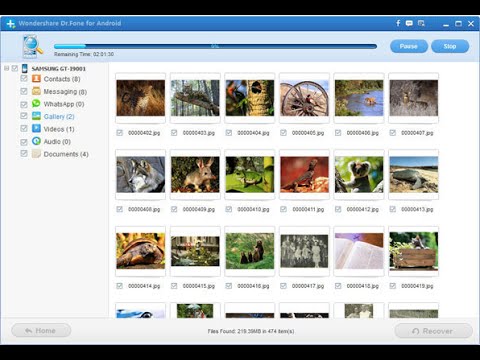Screen dimensions: 480x360
Task: Click the Files Found status text
Action: (x=251, y=331)
